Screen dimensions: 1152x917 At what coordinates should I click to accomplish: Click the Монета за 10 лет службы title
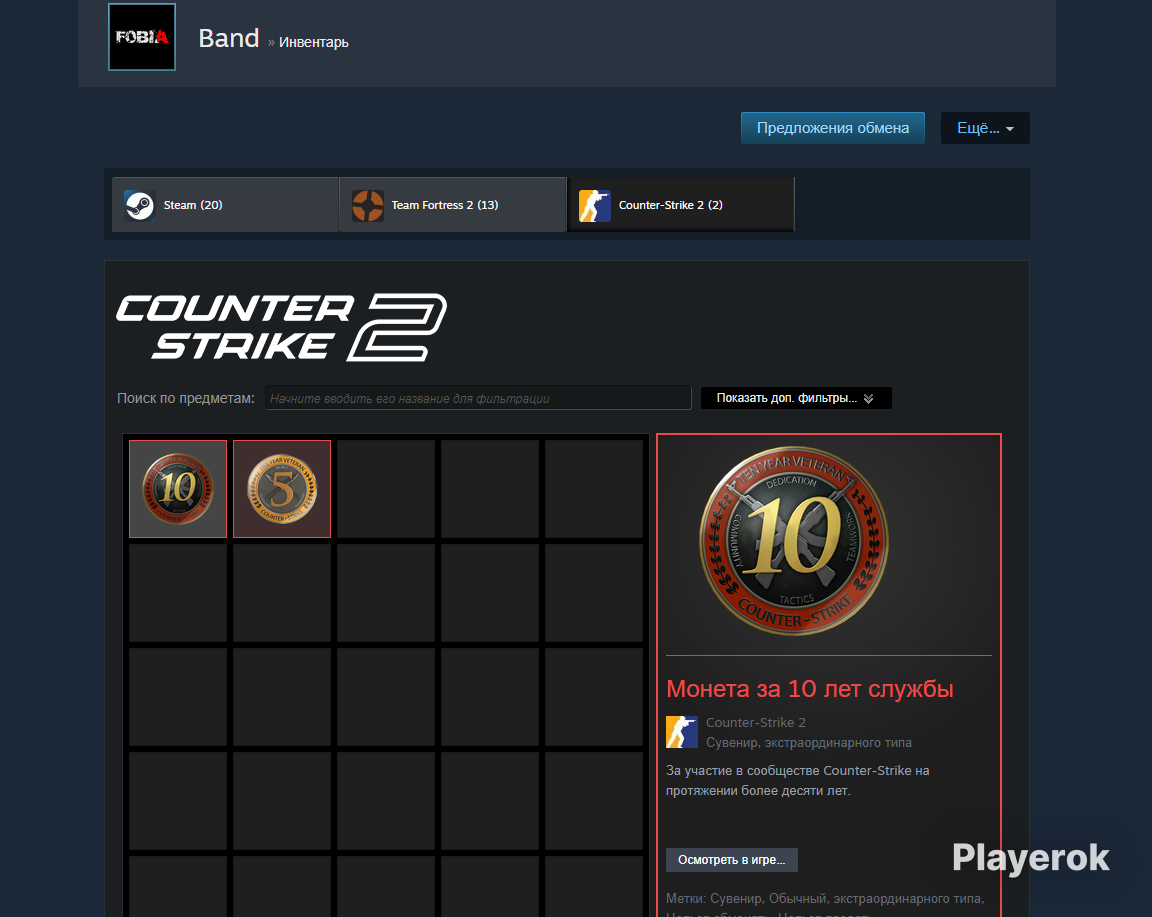coord(810,689)
